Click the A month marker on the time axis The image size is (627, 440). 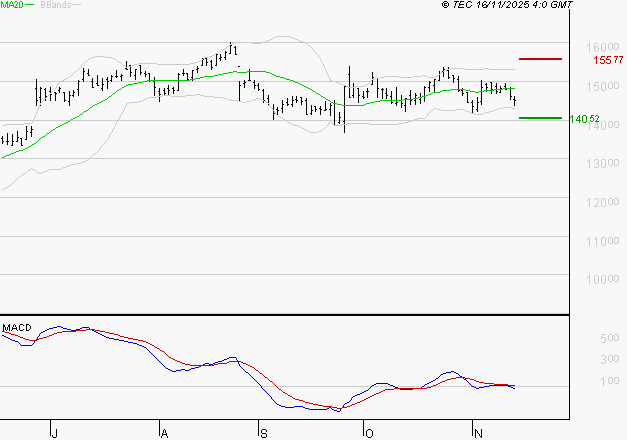[164, 433]
